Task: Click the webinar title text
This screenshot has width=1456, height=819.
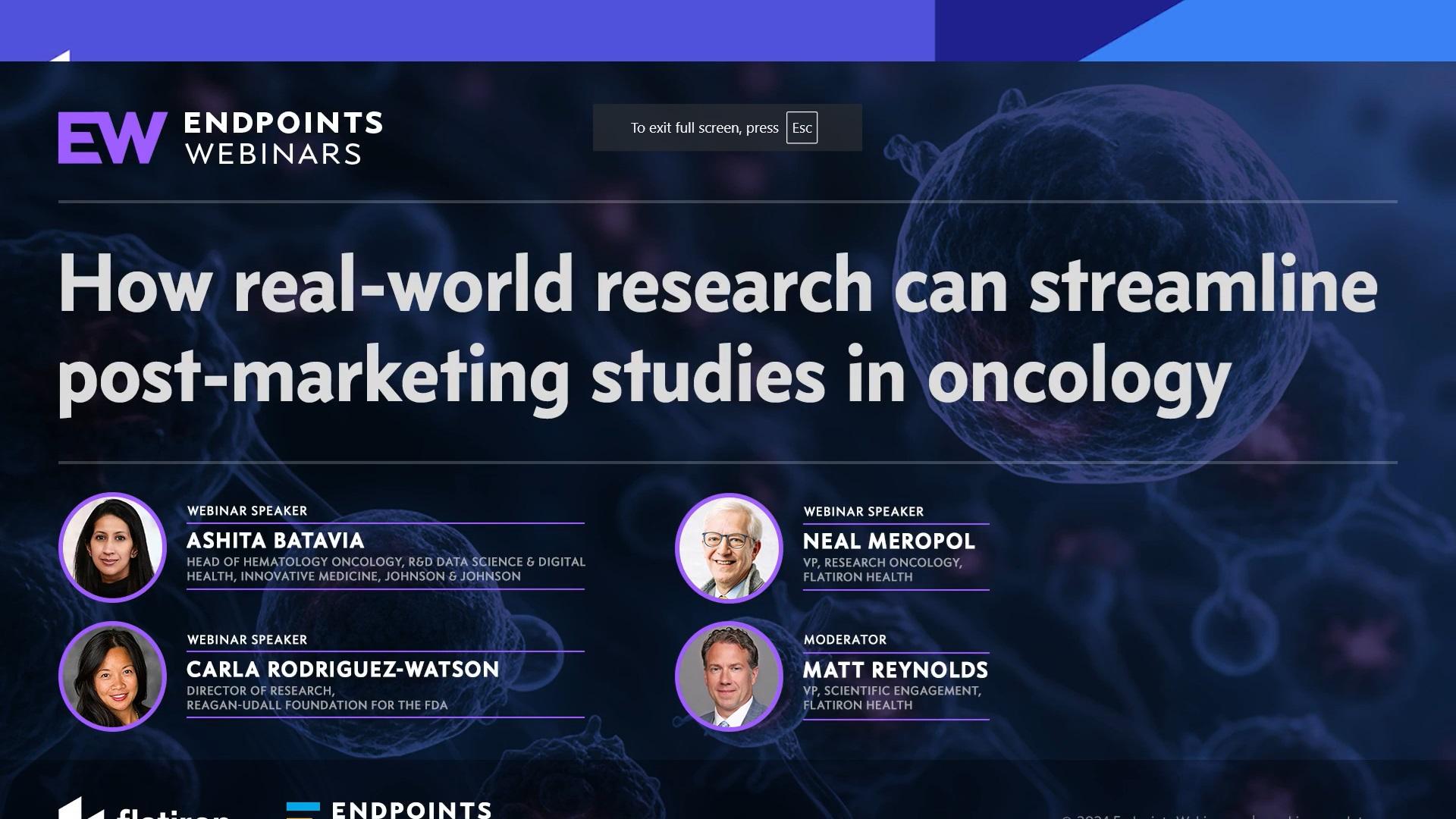Action: [x=720, y=330]
